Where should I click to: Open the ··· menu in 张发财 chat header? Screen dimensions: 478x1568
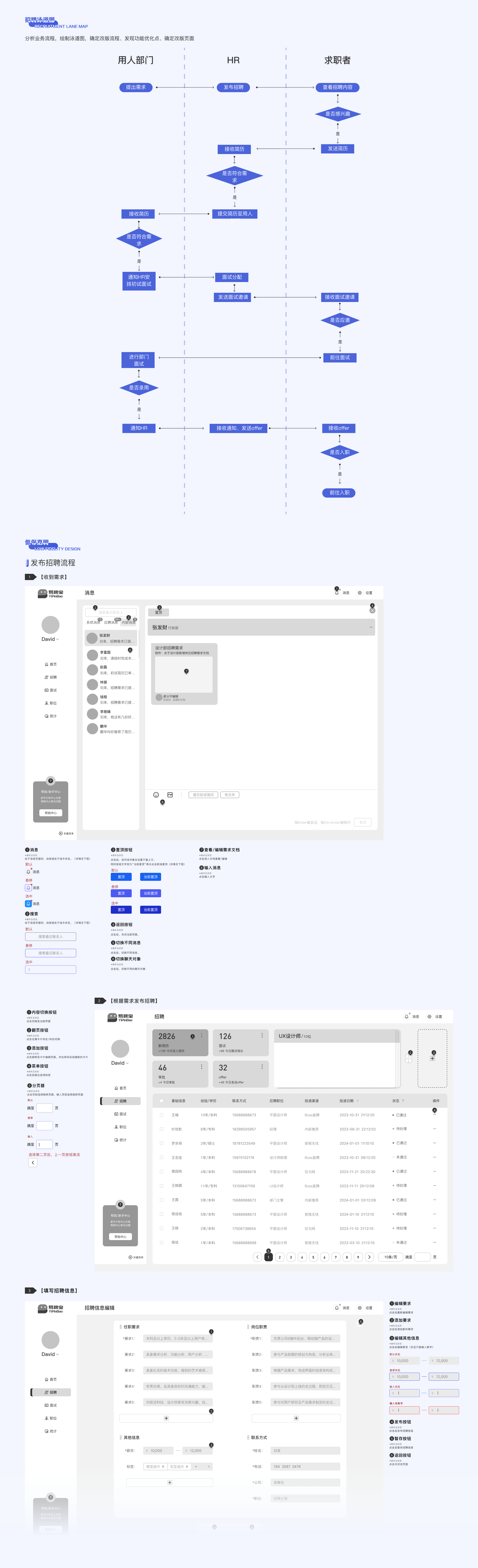(371, 627)
